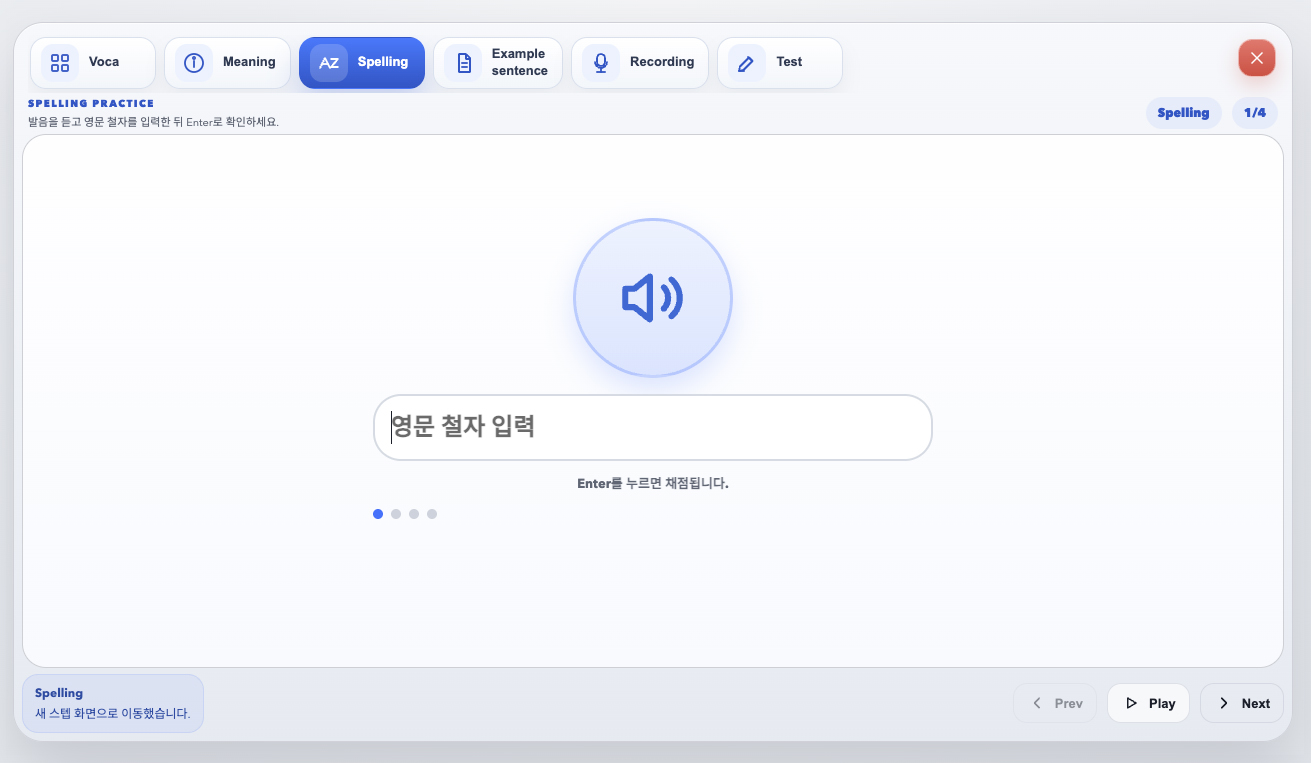Close the lesson with the red X
The height and width of the screenshot is (763, 1311).
click(x=1257, y=58)
